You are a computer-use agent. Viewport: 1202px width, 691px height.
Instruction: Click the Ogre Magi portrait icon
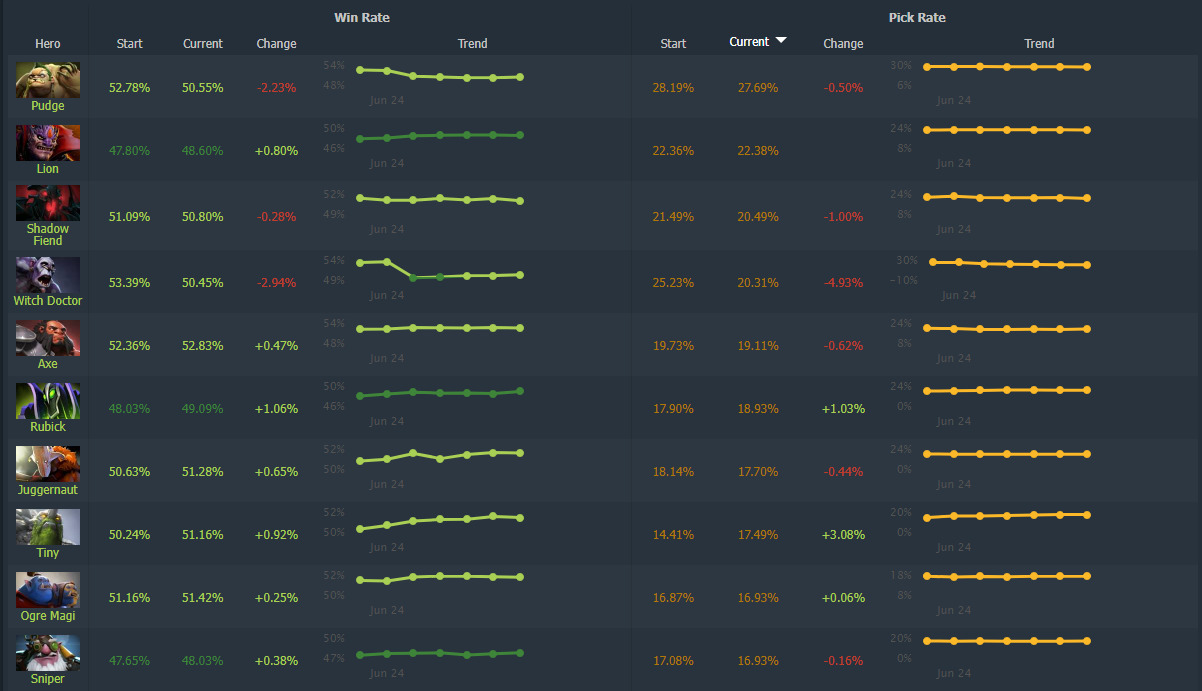click(47, 590)
